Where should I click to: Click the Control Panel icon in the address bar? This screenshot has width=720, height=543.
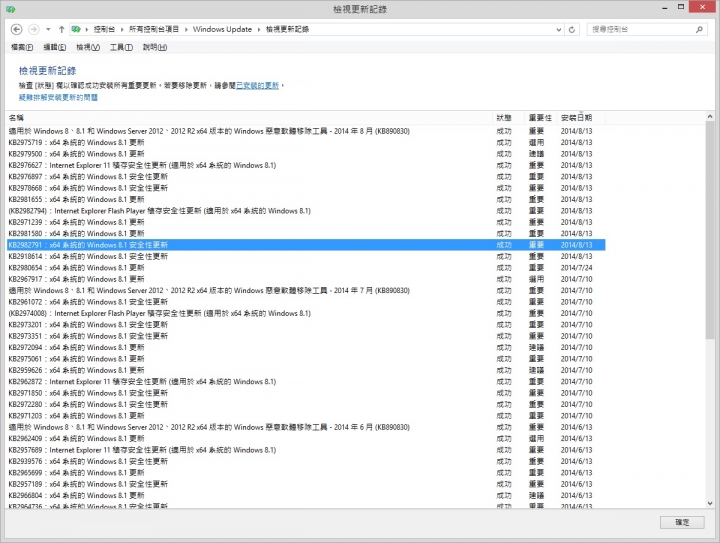76,29
